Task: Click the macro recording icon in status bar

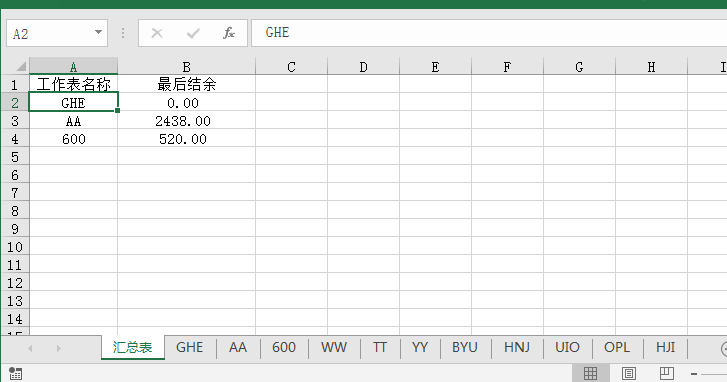Action: pyautogui.click(x=15, y=374)
